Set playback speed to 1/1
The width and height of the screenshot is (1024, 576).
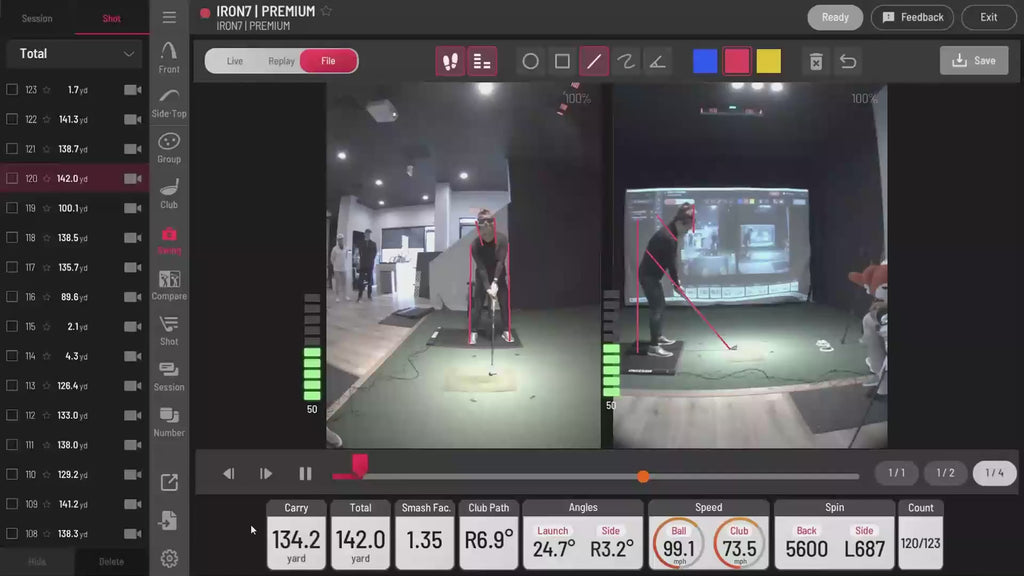pos(897,473)
